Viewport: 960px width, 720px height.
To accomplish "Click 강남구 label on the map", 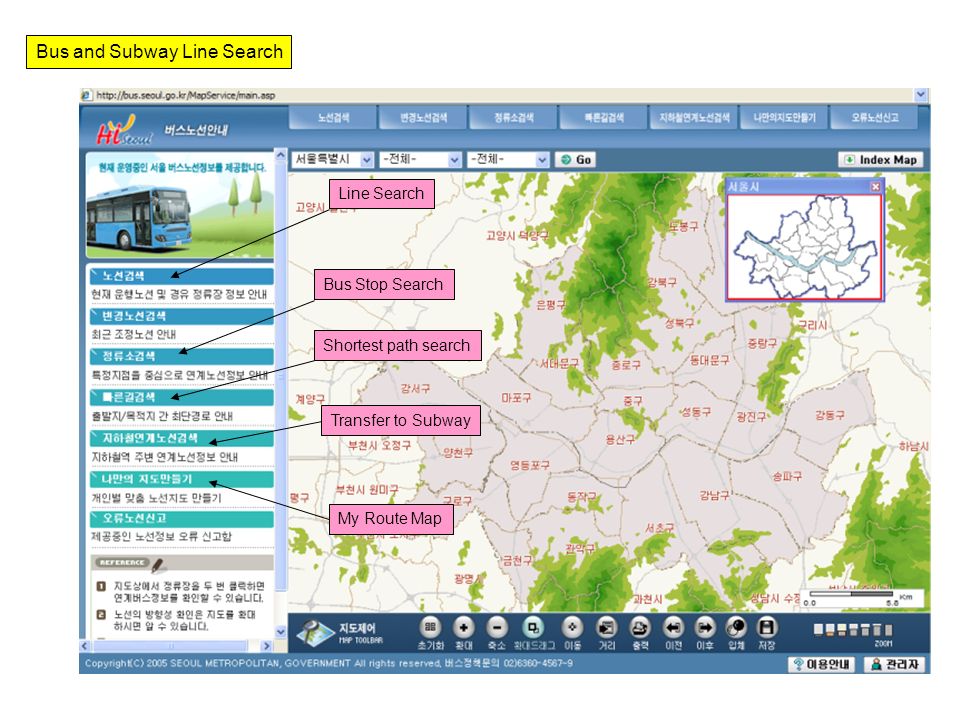I will click(x=714, y=495).
